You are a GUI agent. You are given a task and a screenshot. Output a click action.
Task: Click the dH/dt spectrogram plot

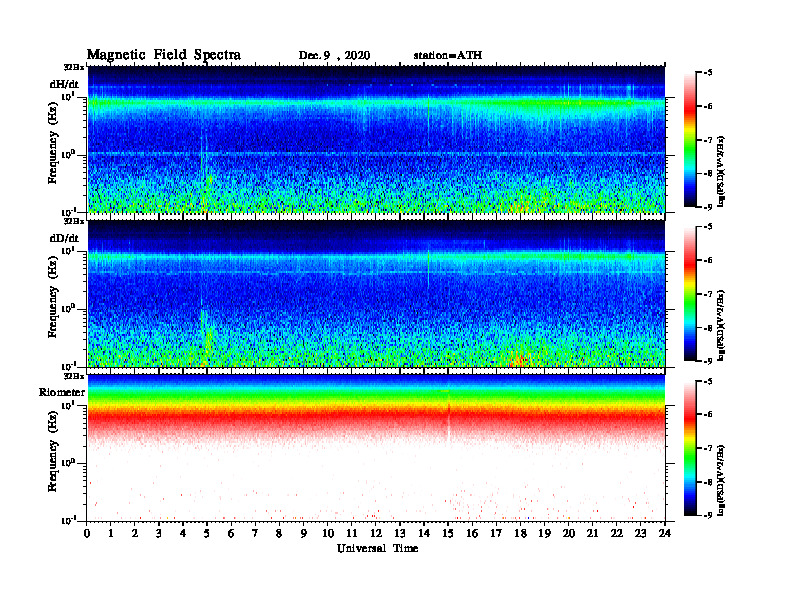pyautogui.click(x=376, y=139)
